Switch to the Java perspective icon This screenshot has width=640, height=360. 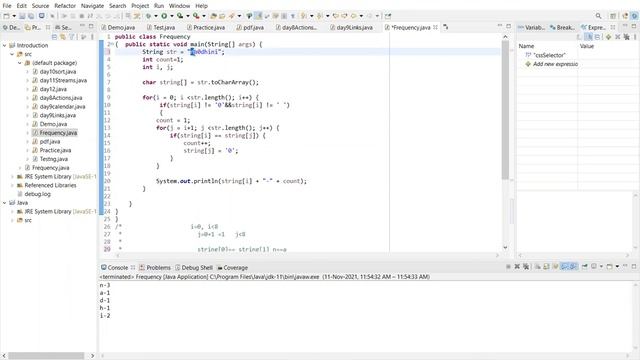point(625,16)
